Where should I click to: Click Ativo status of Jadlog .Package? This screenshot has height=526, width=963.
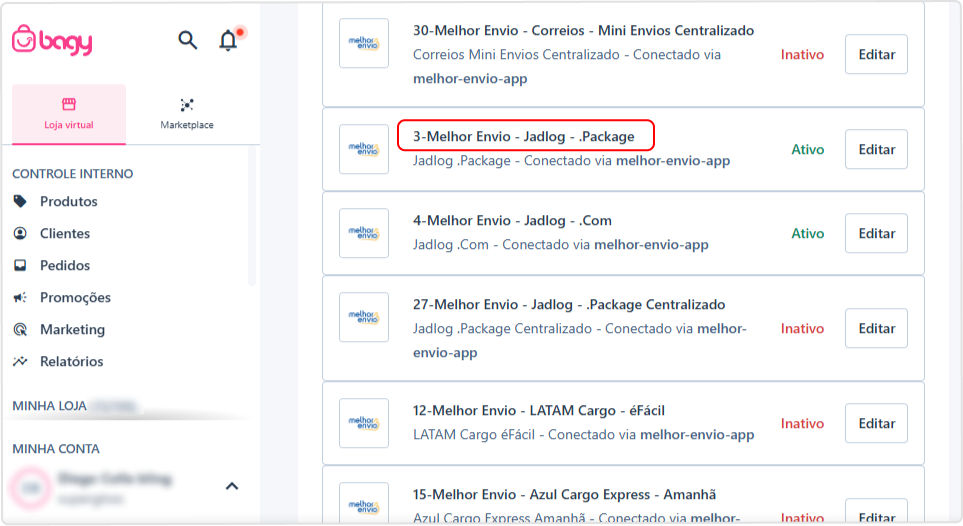808,149
